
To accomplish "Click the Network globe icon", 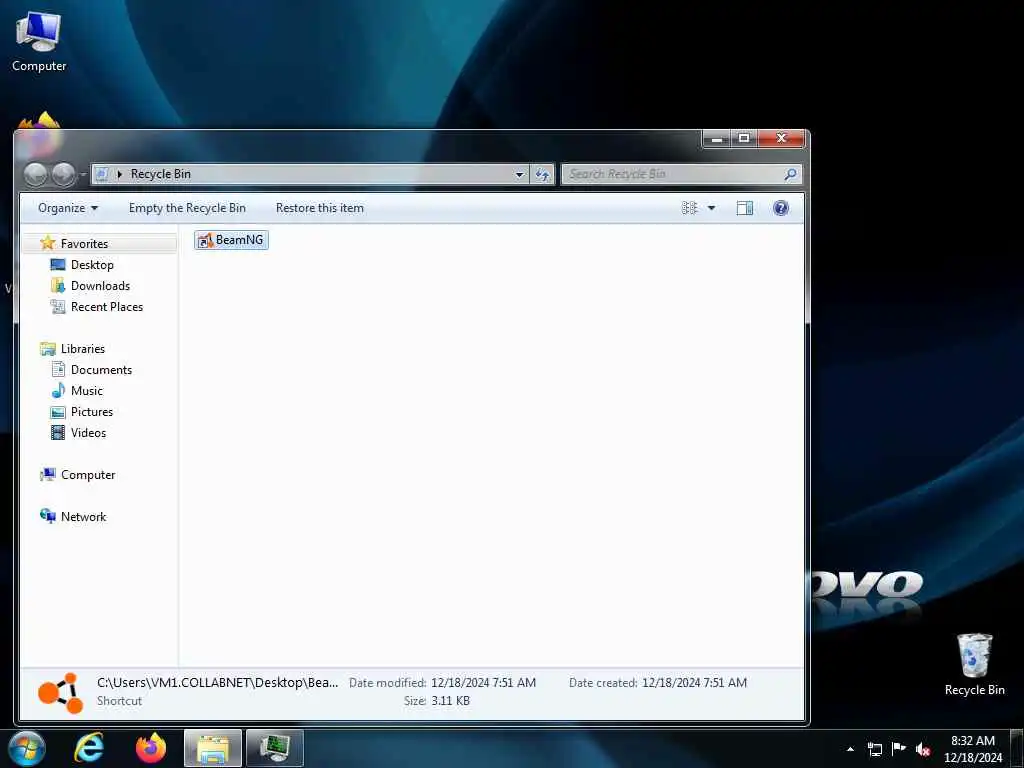I will point(48,516).
